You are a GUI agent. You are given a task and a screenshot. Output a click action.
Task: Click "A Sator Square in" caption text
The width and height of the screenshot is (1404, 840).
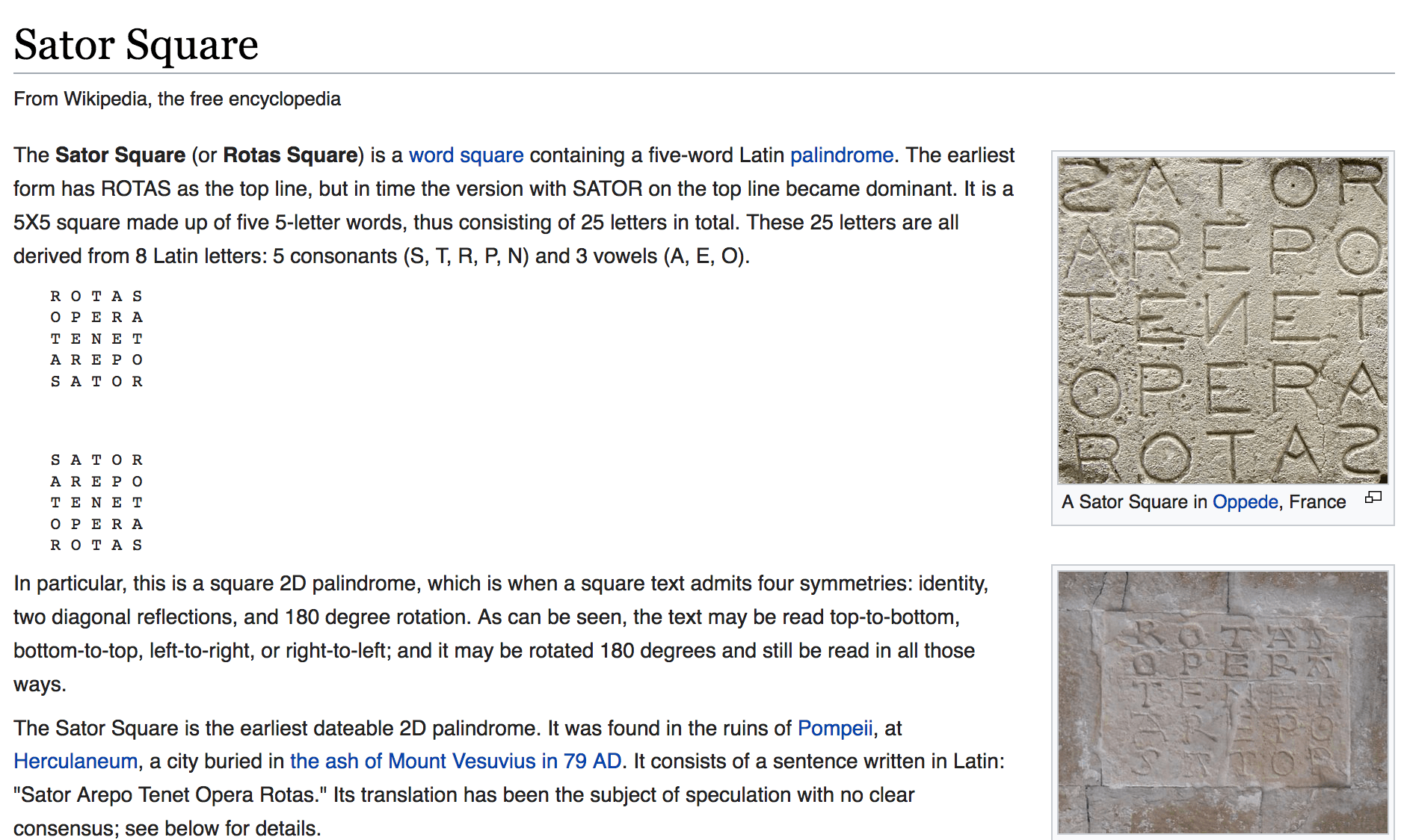click(x=1134, y=502)
